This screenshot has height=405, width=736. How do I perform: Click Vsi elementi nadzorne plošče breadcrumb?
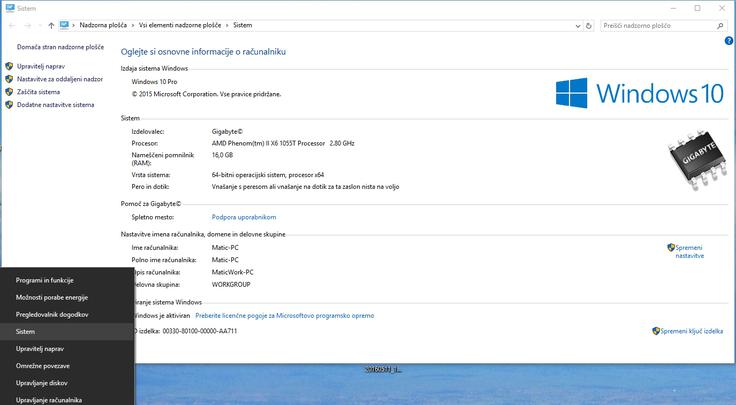[180, 25]
